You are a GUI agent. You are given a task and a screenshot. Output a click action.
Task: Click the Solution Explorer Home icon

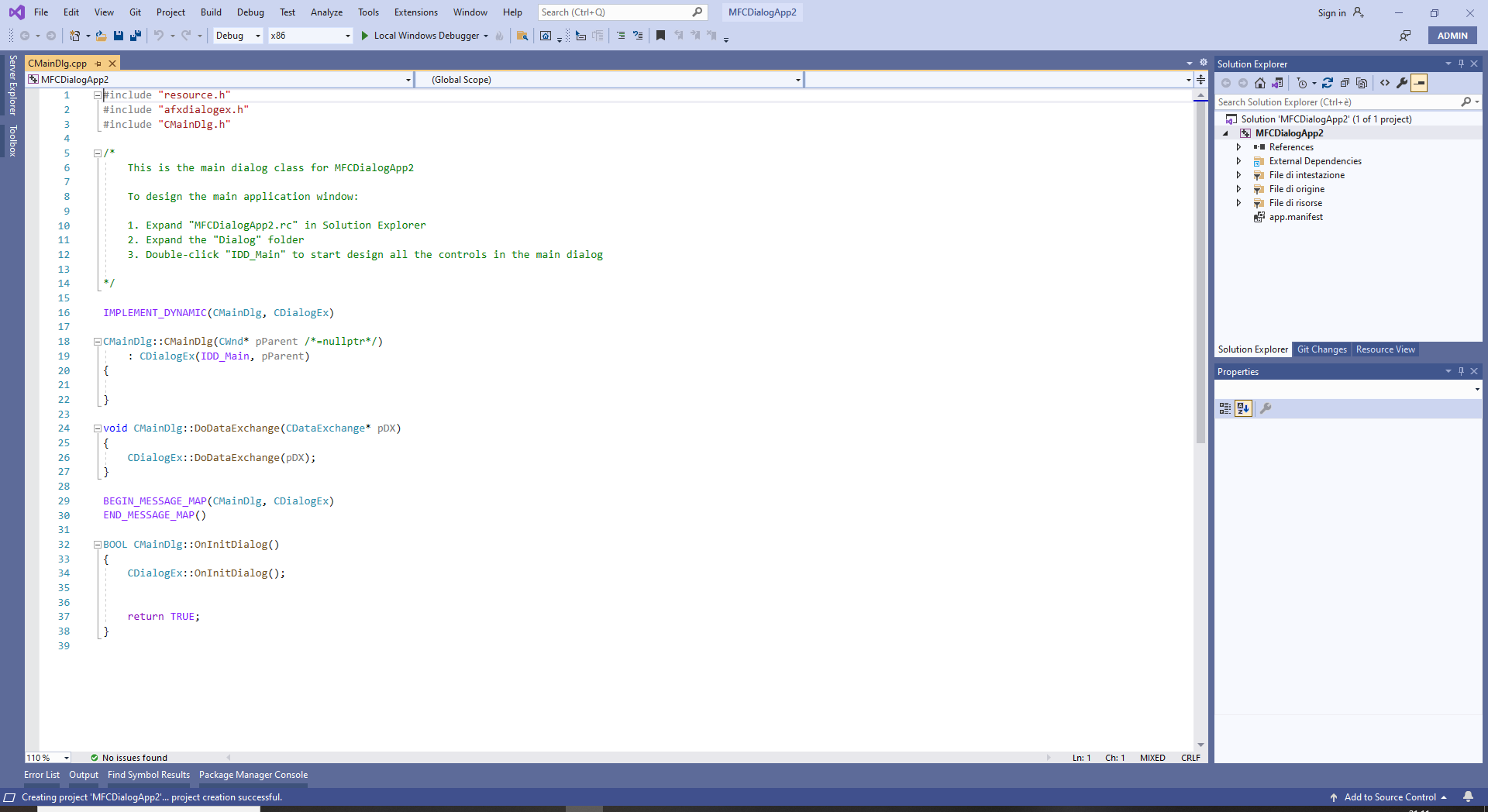[x=1260, y=83]
